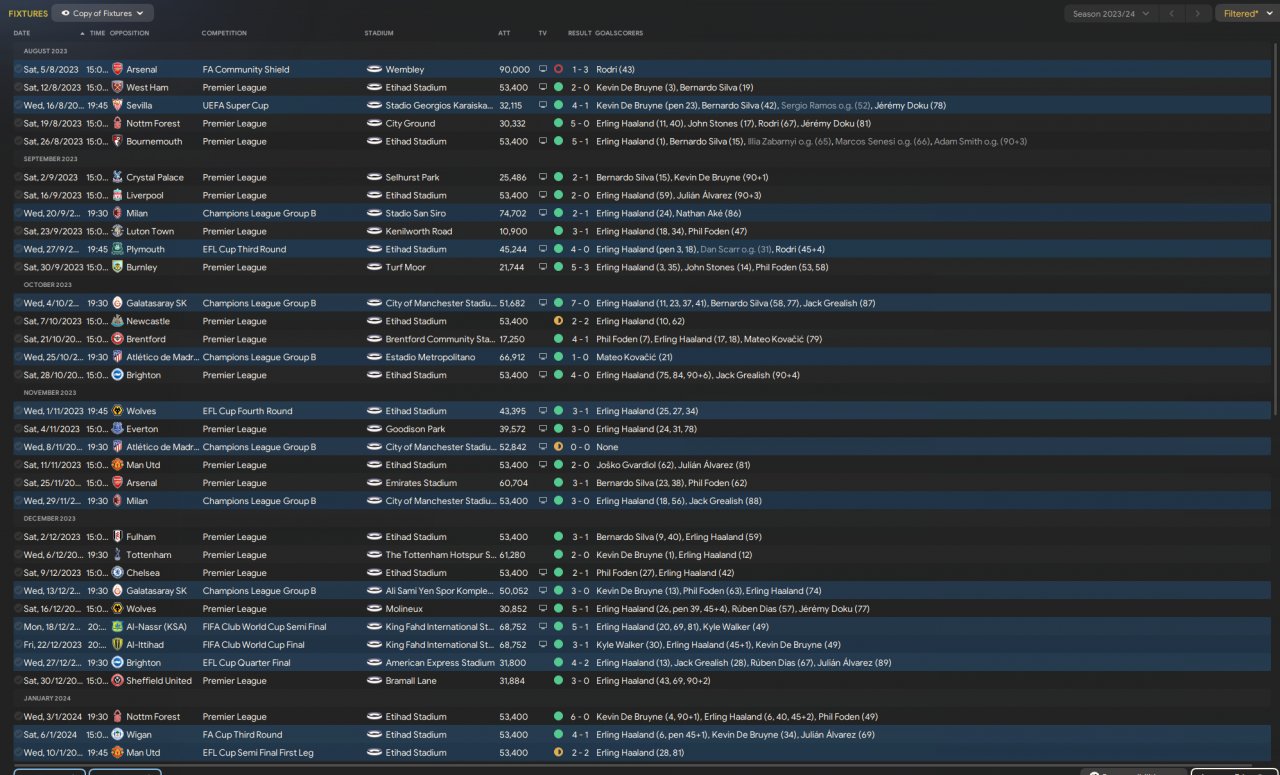Click the TV icon in the Sevilla row

point(543,106)
